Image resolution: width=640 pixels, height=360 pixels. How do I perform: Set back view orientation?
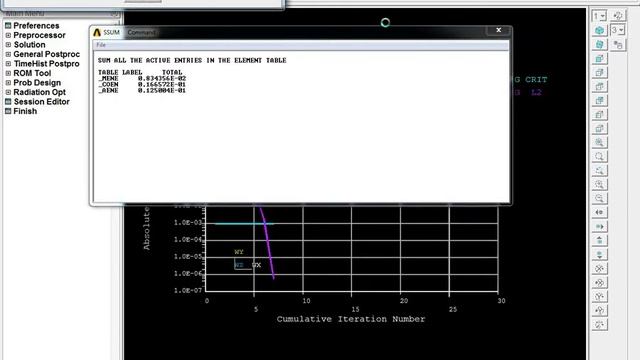pos(599,100)
